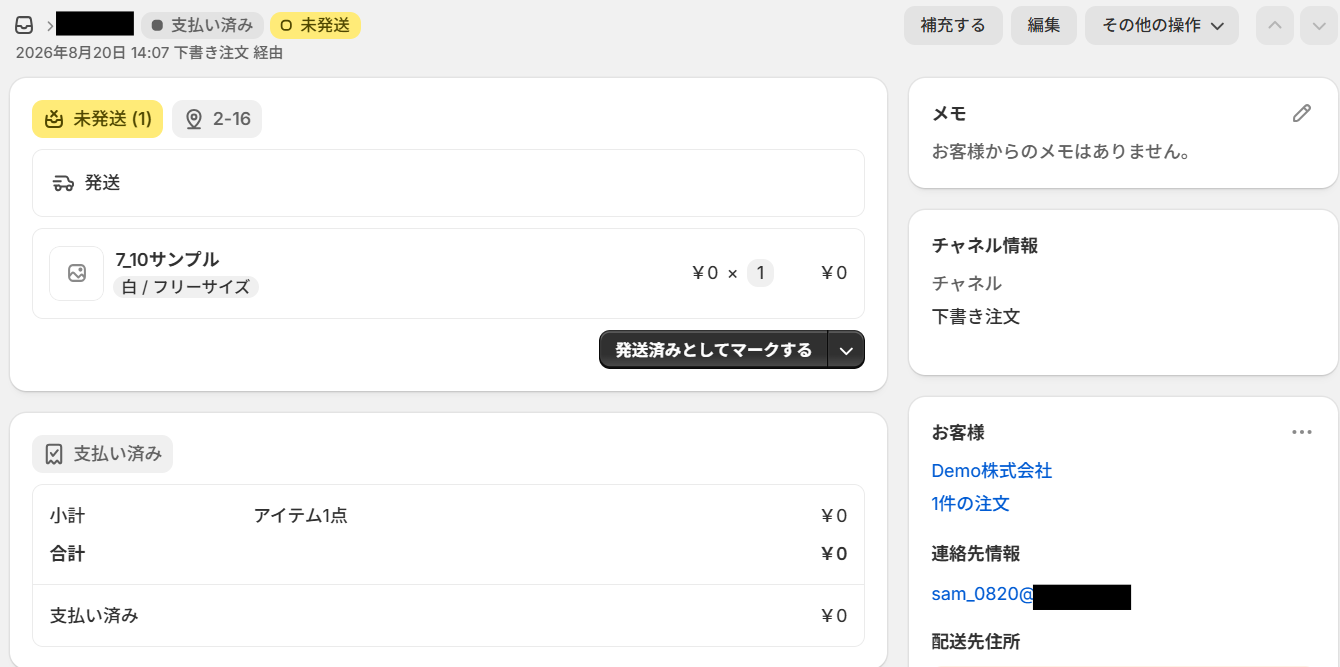Viewport: 1340px width, 667px height.
Task: Go to previous order with up arrow
Action: [x=1274, y=26]
